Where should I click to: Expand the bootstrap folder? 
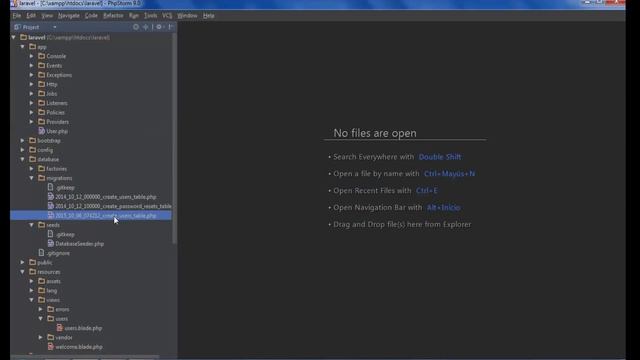pos(23,140)
